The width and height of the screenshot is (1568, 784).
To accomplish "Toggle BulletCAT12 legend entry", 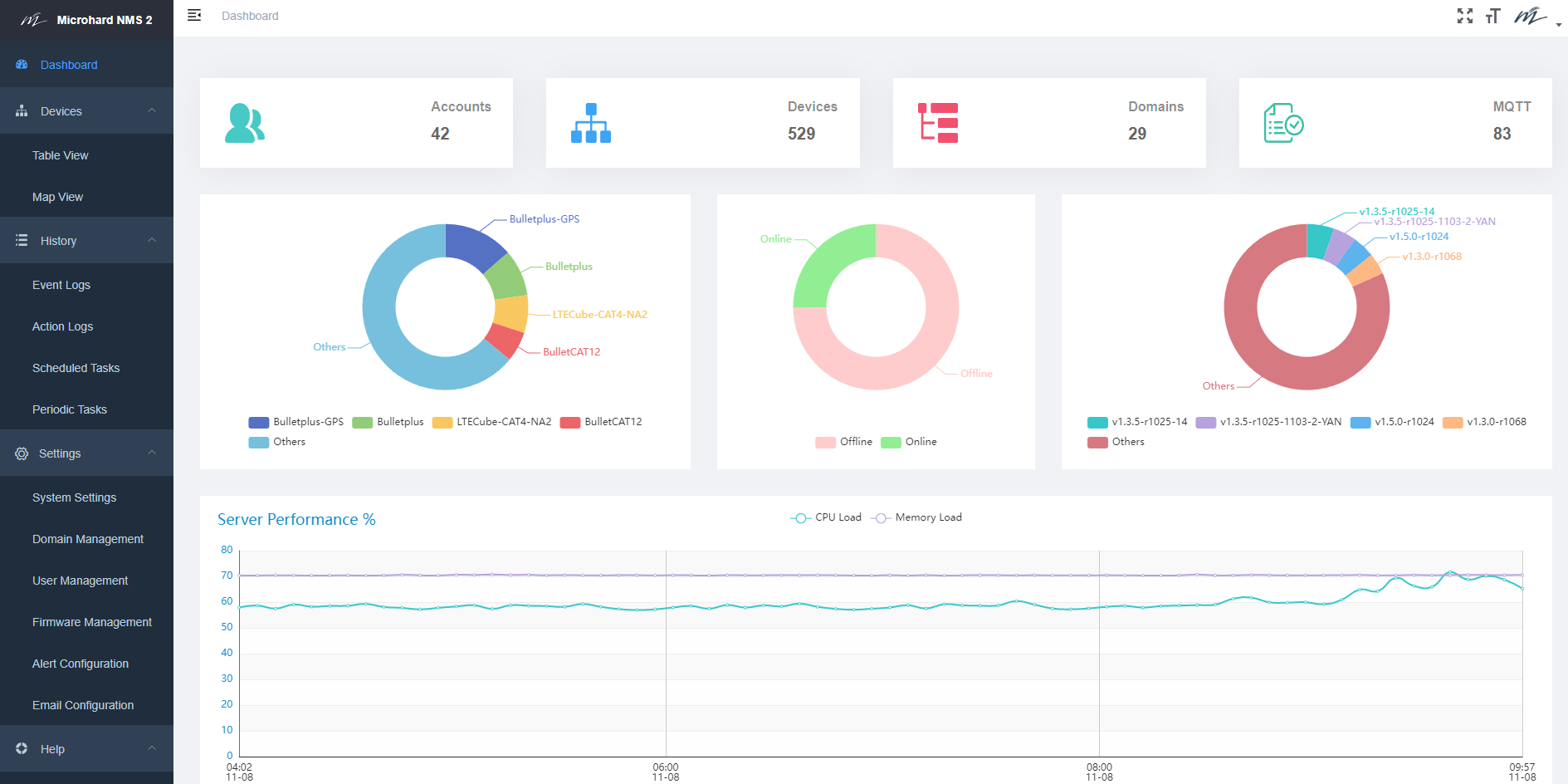I will [x=601, y=422].
